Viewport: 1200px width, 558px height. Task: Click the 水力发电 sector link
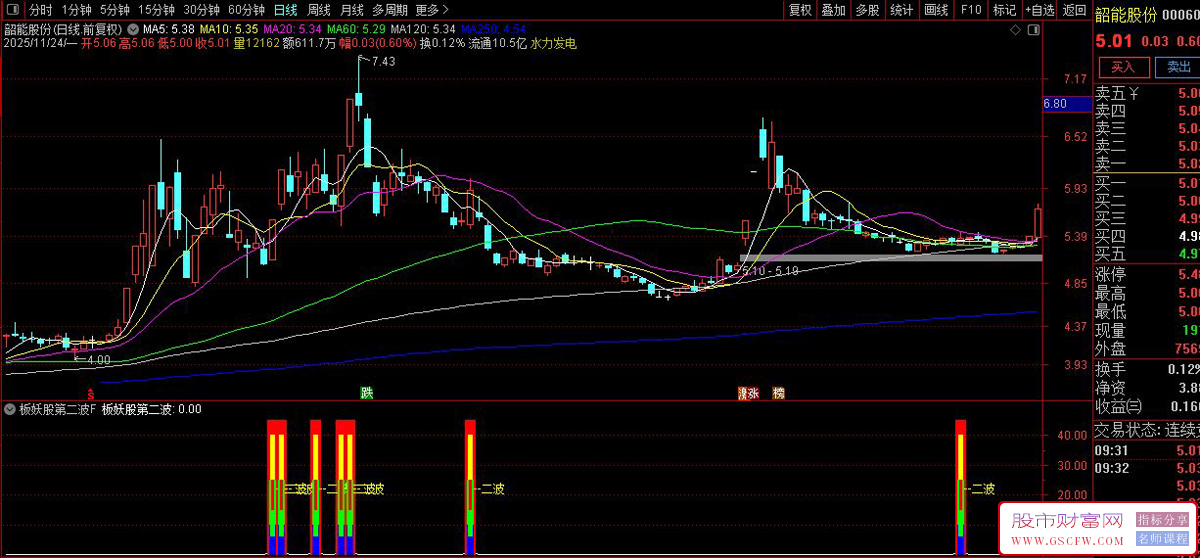coord(553,44)
